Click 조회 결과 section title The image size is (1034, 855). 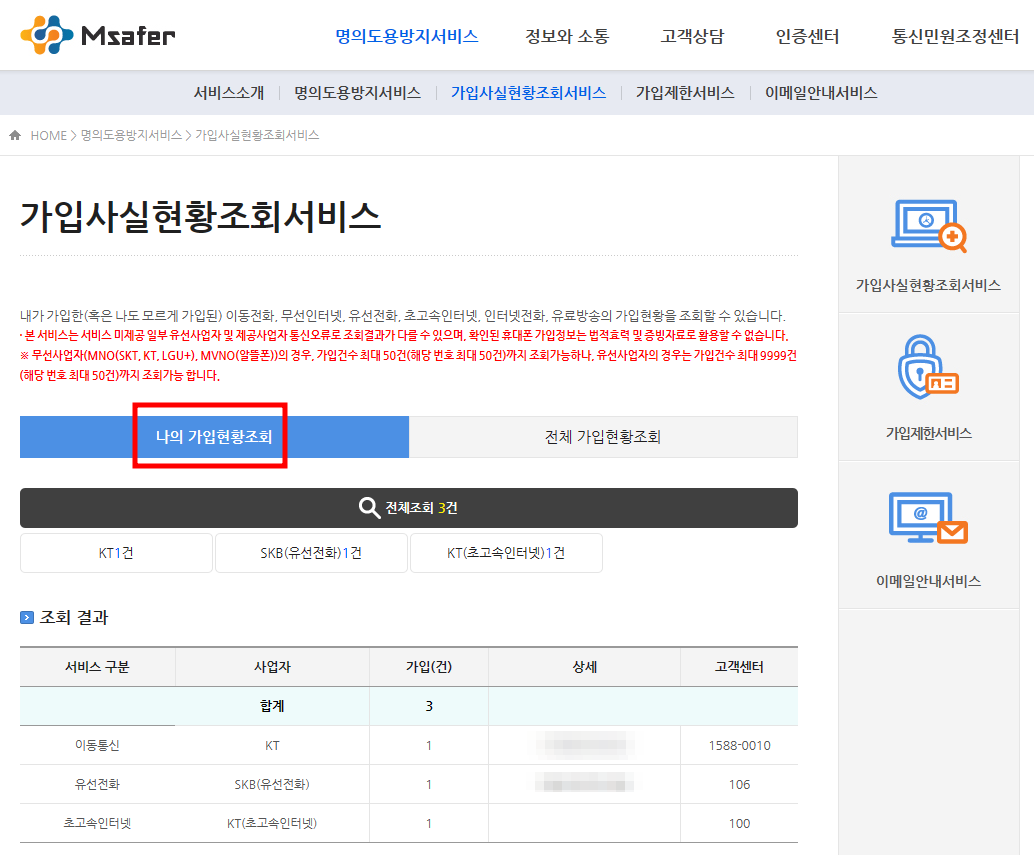(x=74, y=618)
